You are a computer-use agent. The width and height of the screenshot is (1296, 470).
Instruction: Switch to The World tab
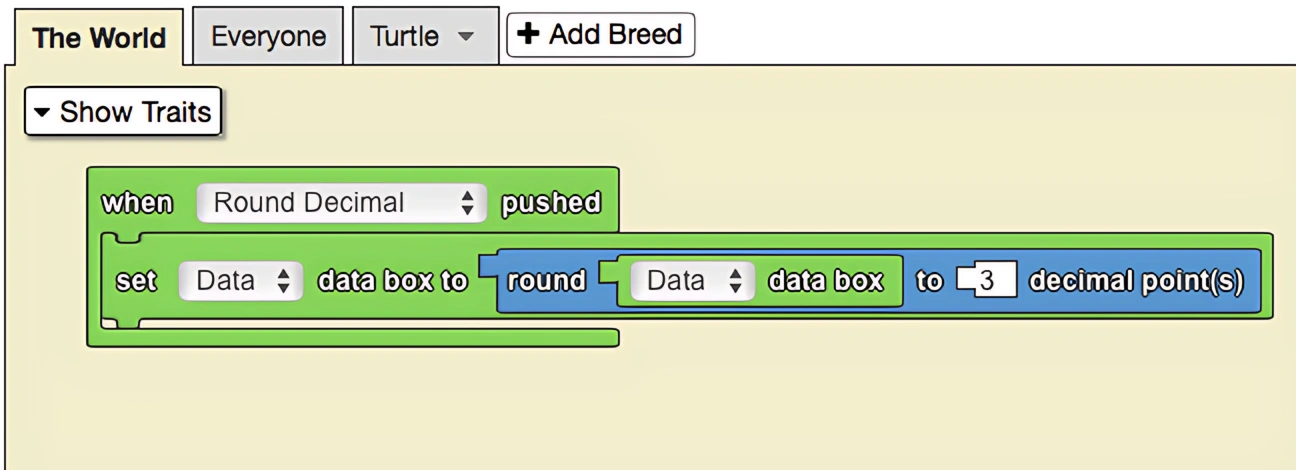pos(98,38)
